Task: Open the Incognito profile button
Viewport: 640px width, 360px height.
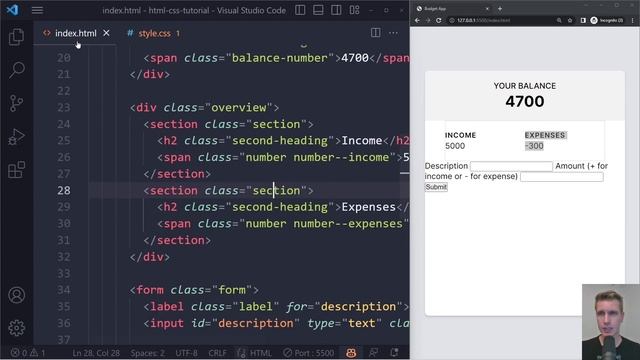Action: click(x=607, y=20)
